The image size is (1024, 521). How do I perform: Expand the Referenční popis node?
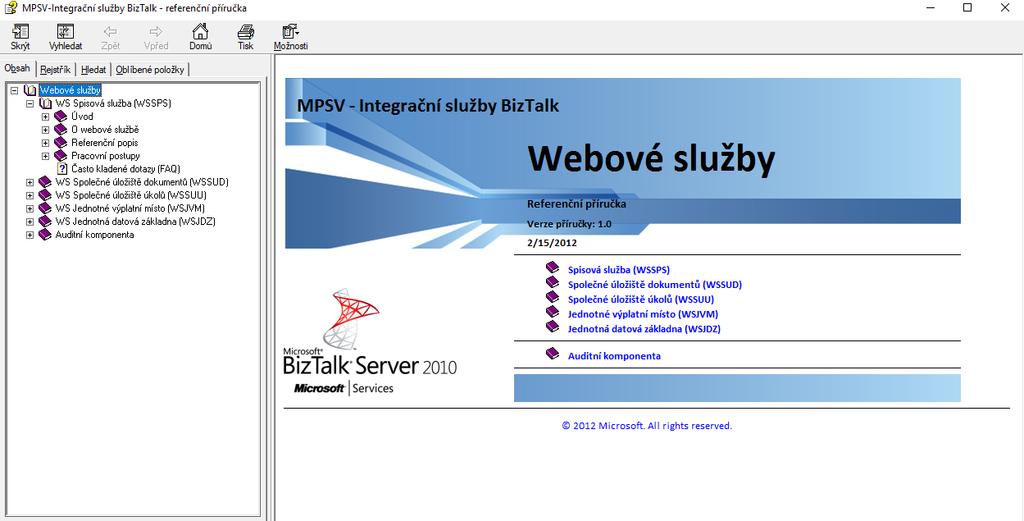pos(45,143)
